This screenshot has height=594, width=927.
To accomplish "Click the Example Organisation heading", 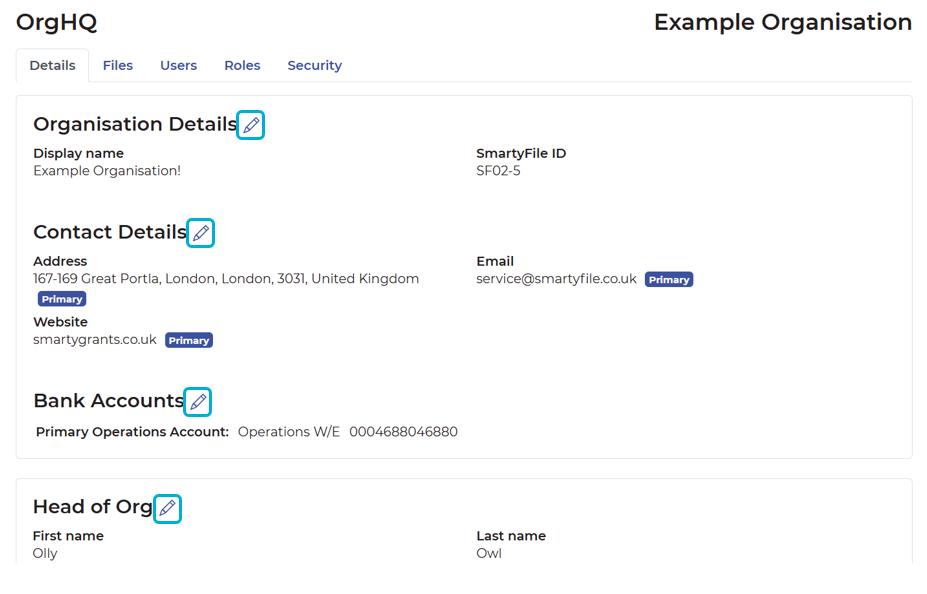I will (x=781, y=21).
